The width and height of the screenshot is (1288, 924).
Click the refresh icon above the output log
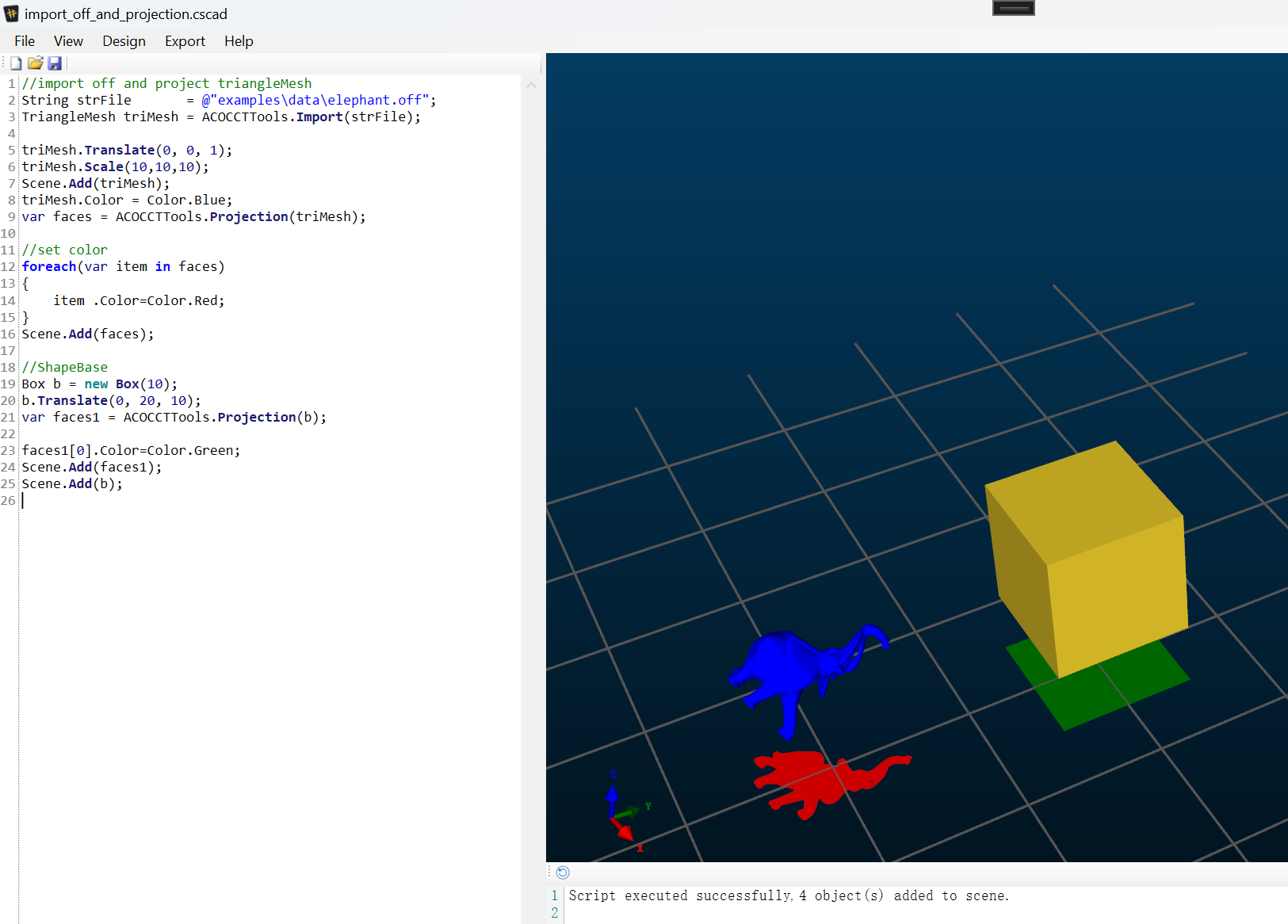[x=563, y=872]
